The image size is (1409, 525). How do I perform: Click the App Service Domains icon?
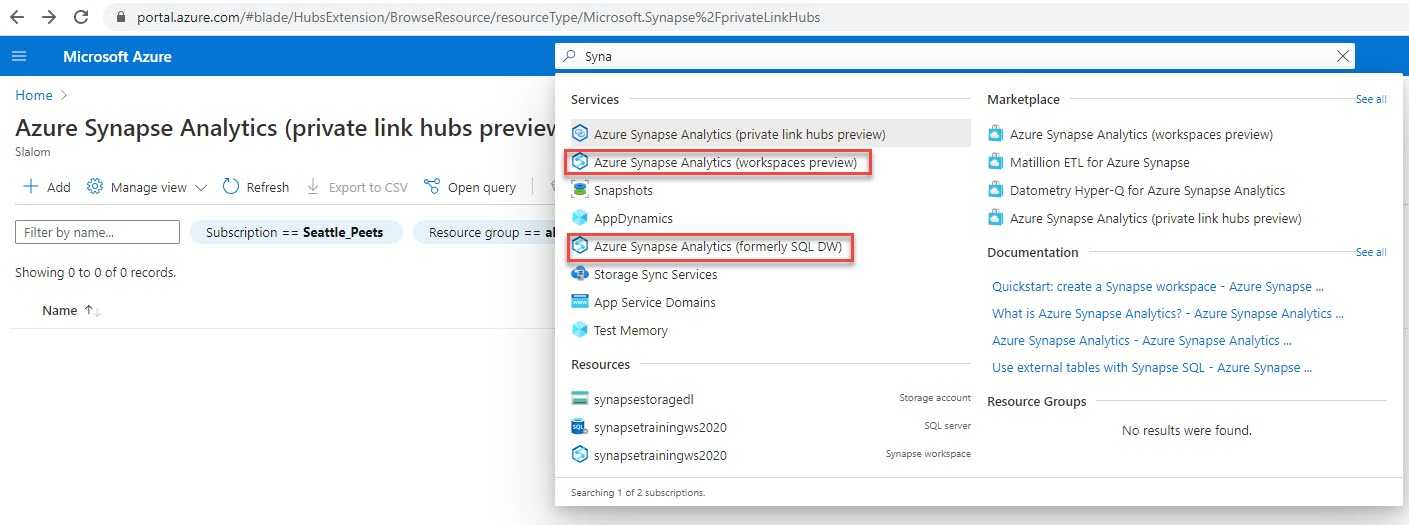(x=579, y=302)
